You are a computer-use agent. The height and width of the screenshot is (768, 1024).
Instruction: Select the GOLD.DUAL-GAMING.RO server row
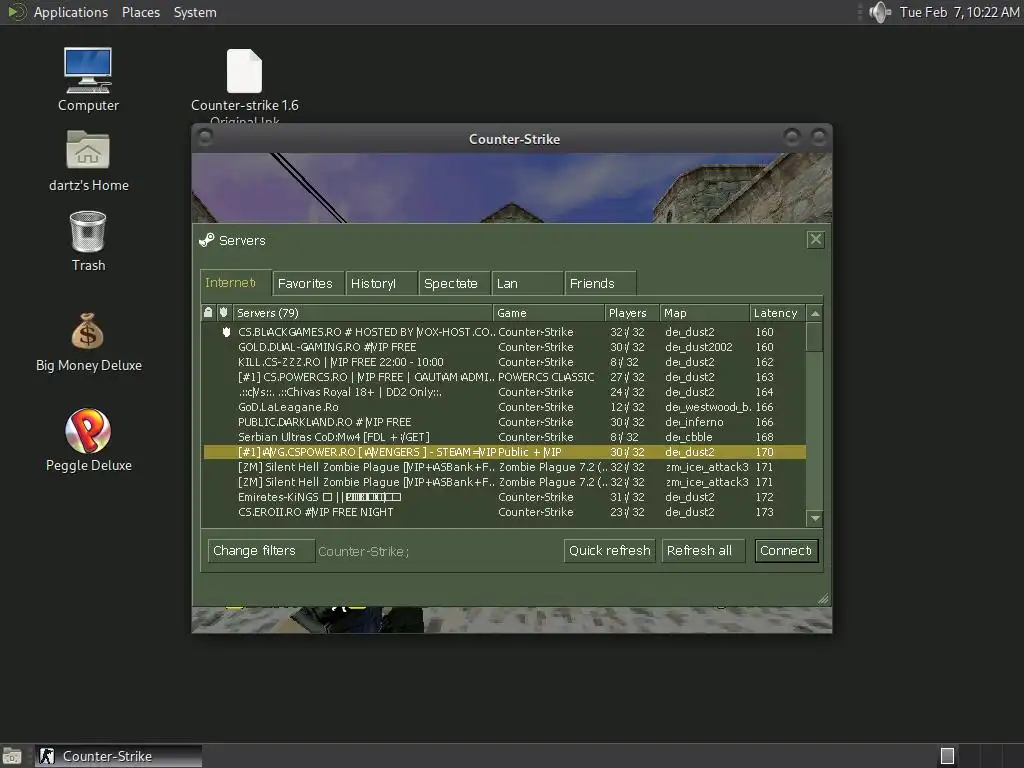[x=504, y=347]
